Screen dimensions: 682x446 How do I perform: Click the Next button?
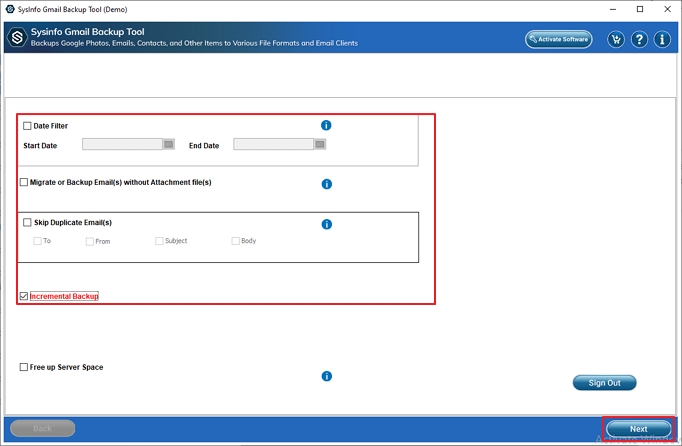point(639,429)
